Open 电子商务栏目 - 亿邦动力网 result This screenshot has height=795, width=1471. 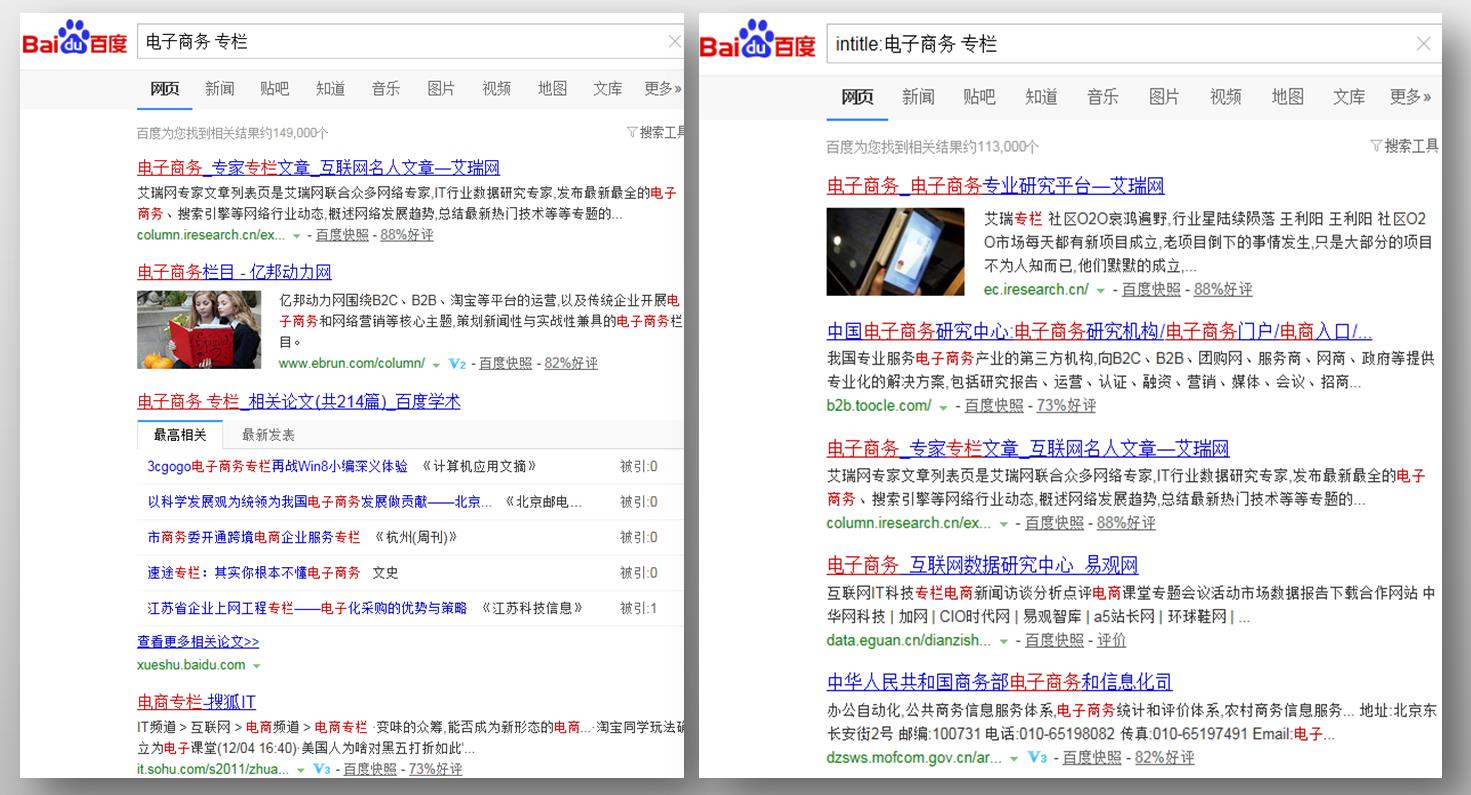click(x=234, y=272)
